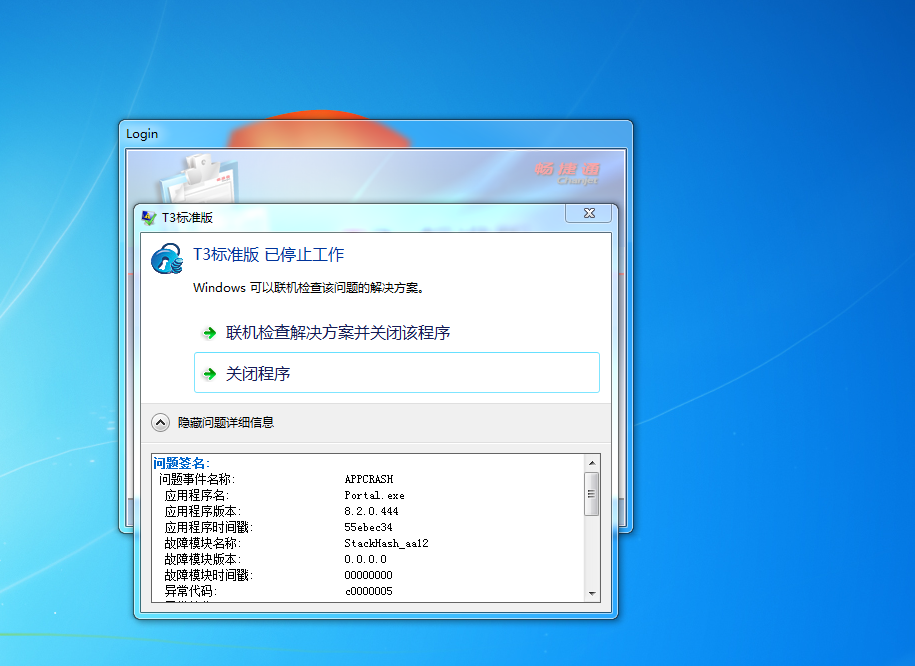Screen dimensions: 915x666
Task: Choose 关闭程序 option
Action: [x=397, y=372]
